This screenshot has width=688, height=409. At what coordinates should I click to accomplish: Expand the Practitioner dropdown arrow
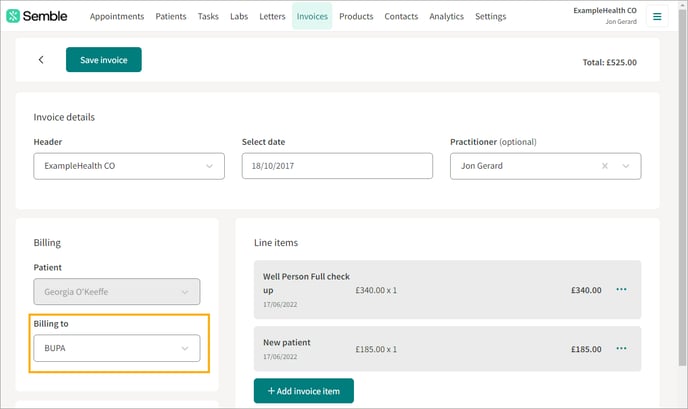[626, 166]
